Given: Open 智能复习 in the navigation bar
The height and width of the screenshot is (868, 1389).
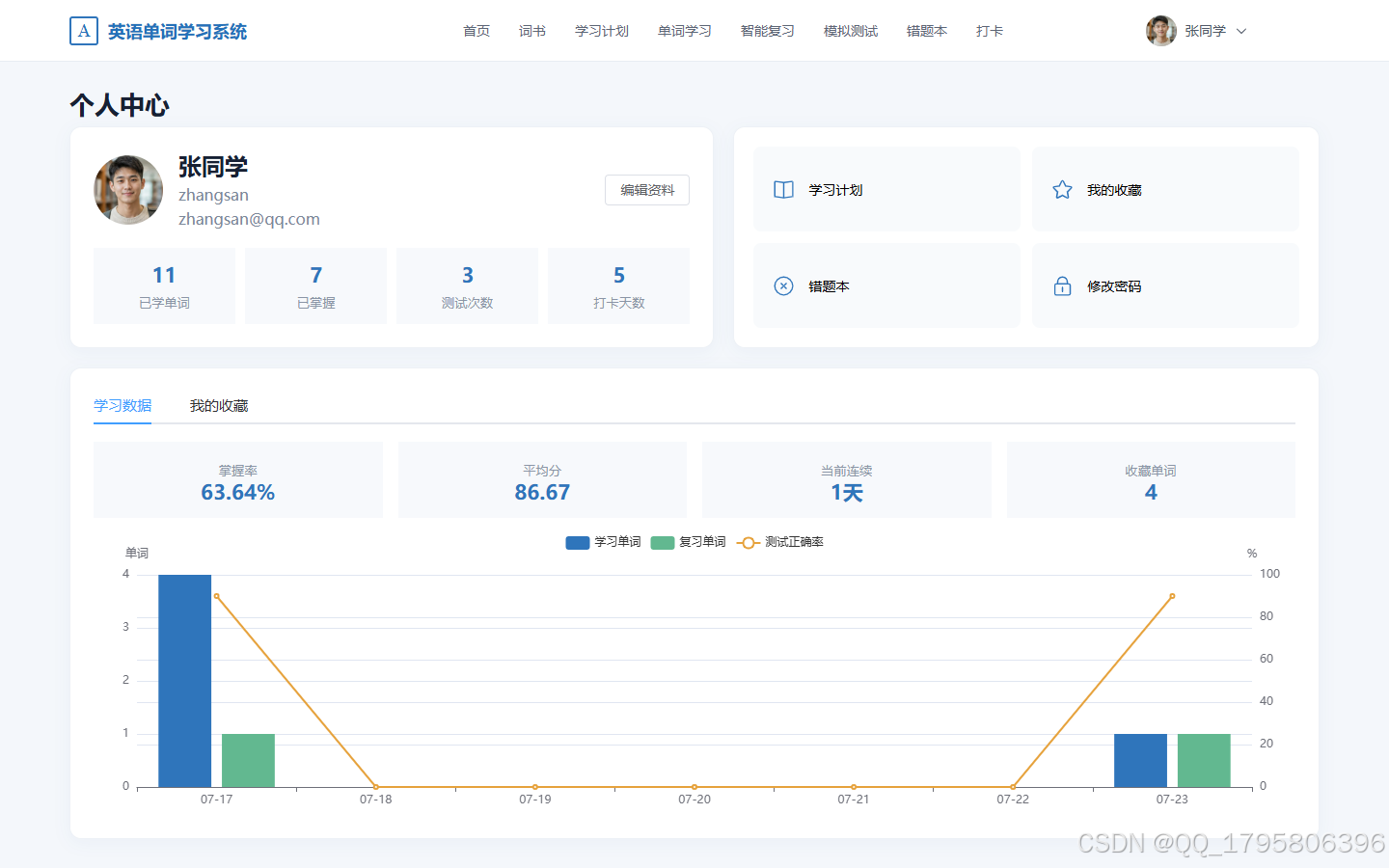Looking at the screenshot, I should point(768,31).
